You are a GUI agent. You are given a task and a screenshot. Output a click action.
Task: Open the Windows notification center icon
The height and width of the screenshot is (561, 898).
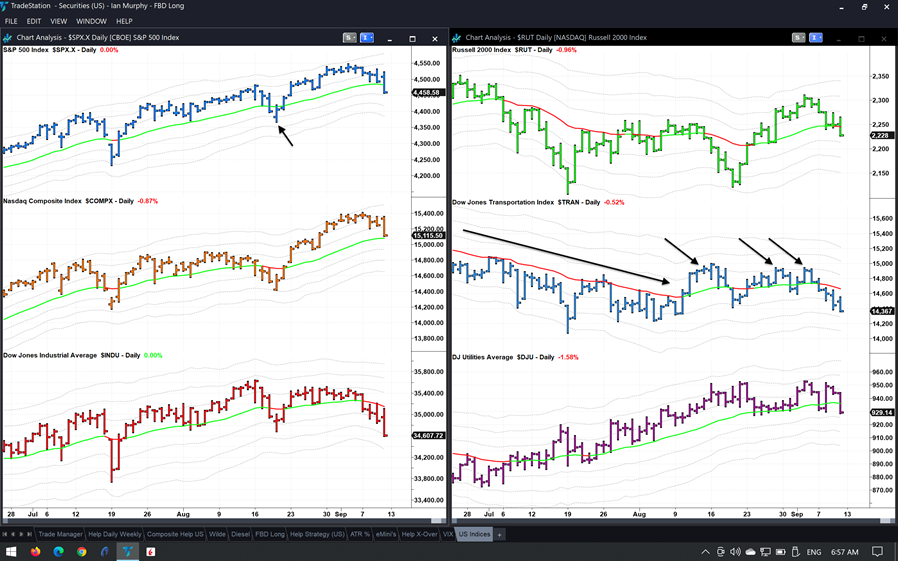(x=878, y=551)
